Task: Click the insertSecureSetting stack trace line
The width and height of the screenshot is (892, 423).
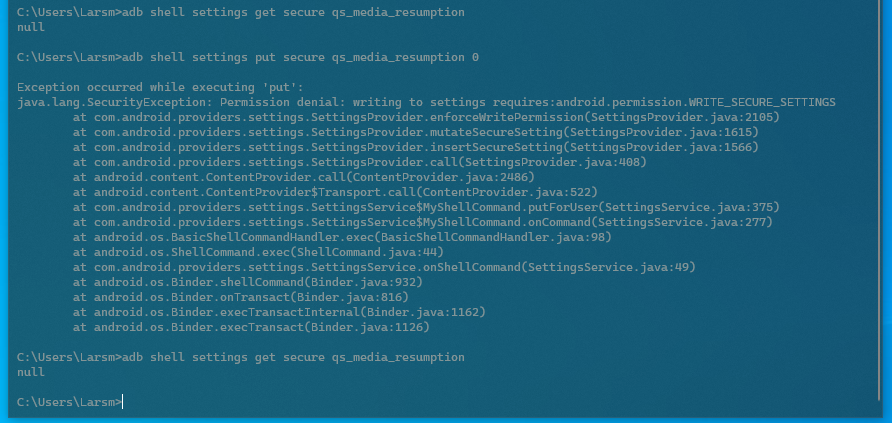Action: click(x=416, y=147)
